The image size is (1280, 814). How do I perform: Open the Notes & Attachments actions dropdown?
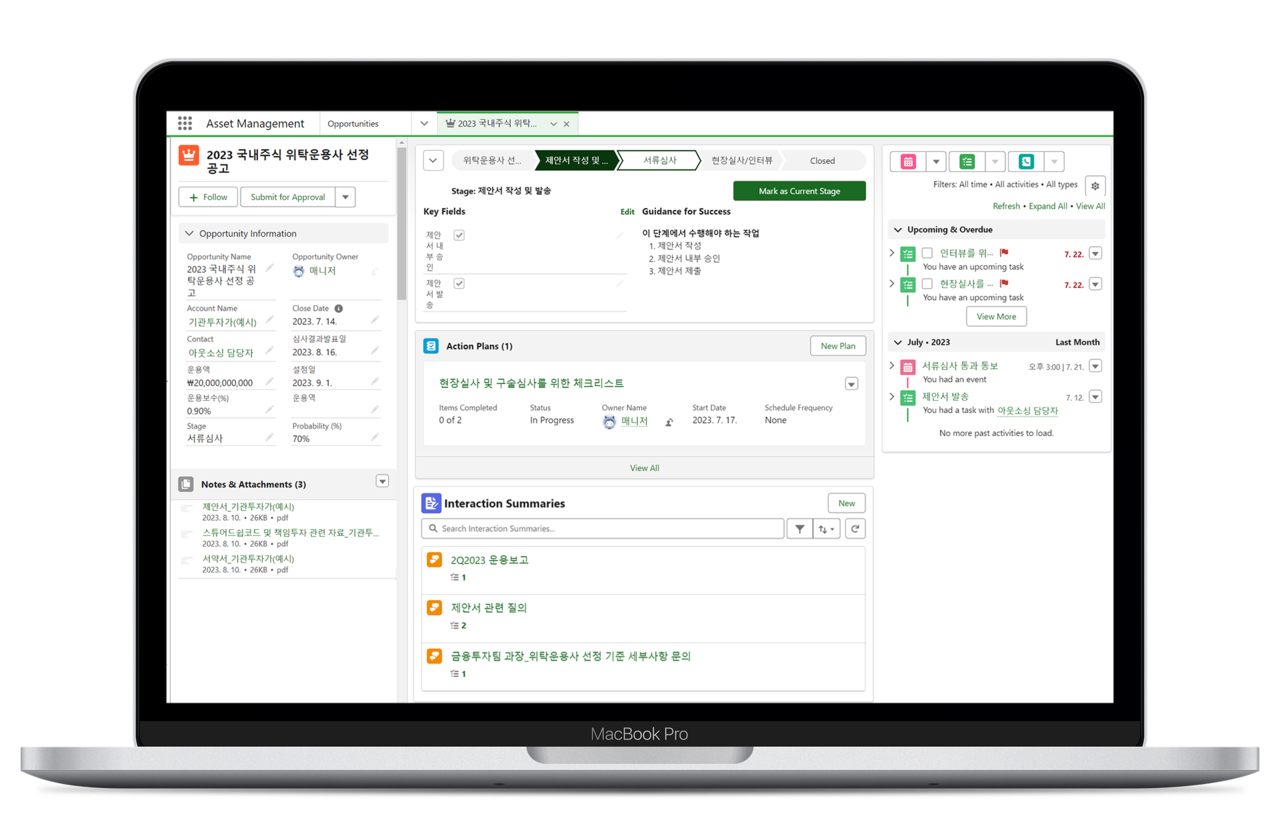click(x=382, y=482)
